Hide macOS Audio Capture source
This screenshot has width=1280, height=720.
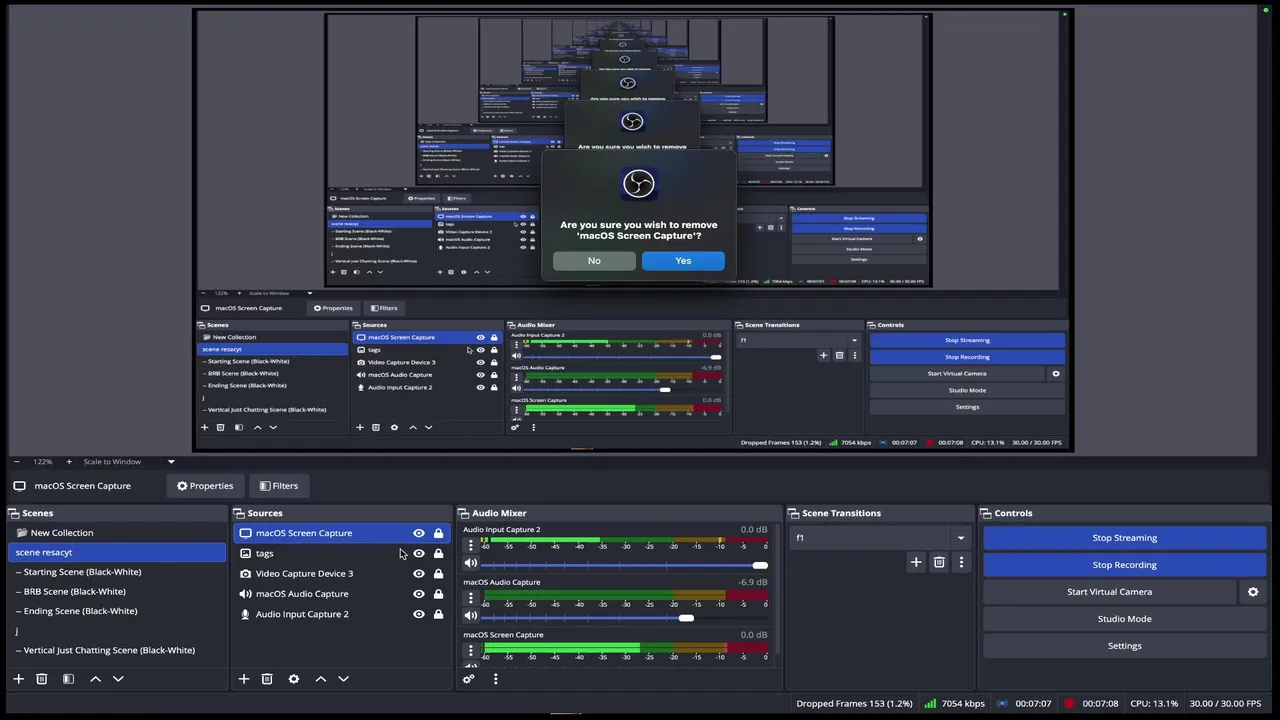419,594
